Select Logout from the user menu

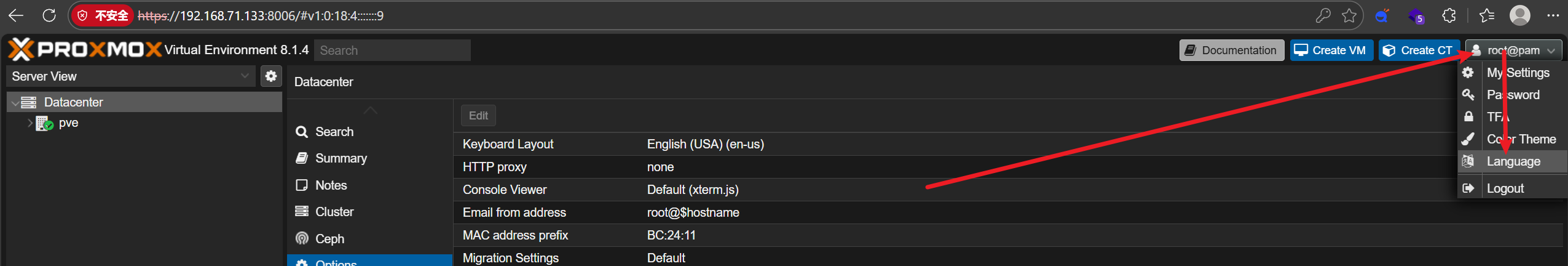1505,188
